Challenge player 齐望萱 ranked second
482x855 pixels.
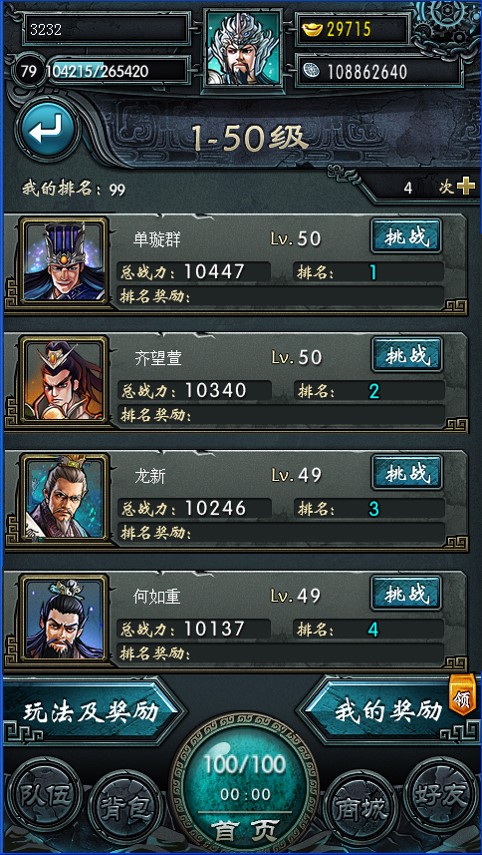pos(407,355)
